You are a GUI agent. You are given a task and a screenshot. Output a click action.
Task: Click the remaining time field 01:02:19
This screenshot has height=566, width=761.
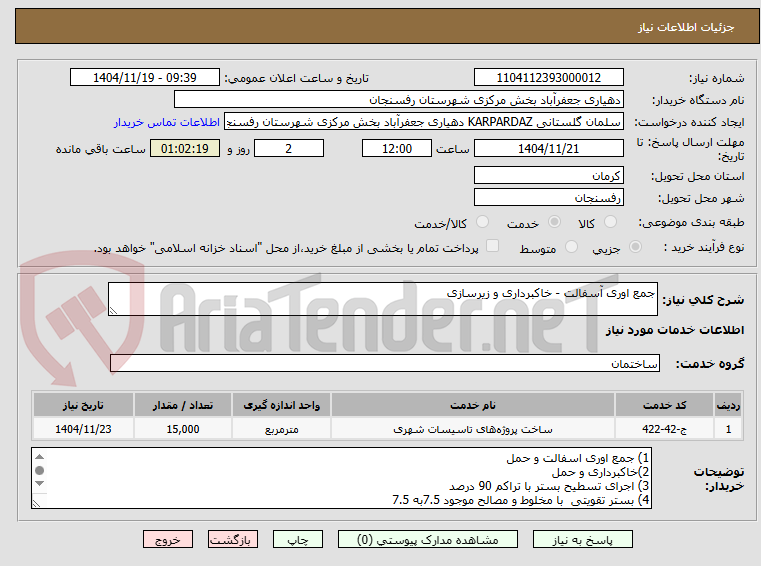click(185, 149)
